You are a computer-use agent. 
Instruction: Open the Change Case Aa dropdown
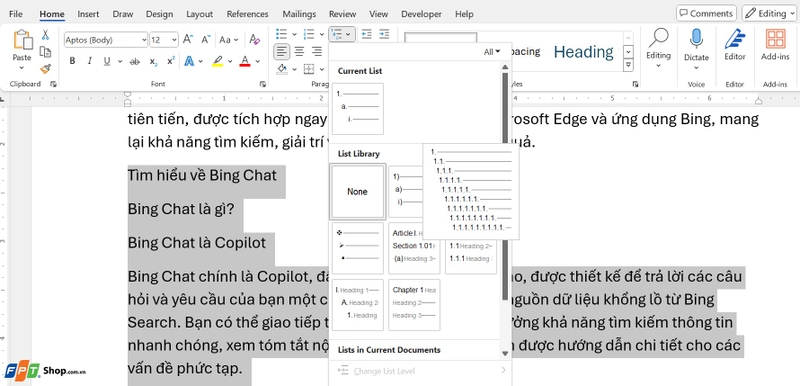[229, 39]
